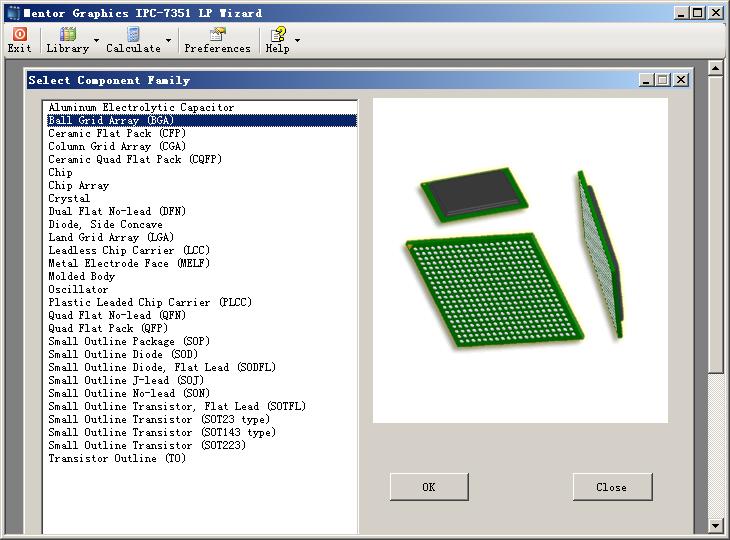Viewport: 730px width, 540px height.
Task: Click the Close button in dialog
Action: click(x=612, y=487)
